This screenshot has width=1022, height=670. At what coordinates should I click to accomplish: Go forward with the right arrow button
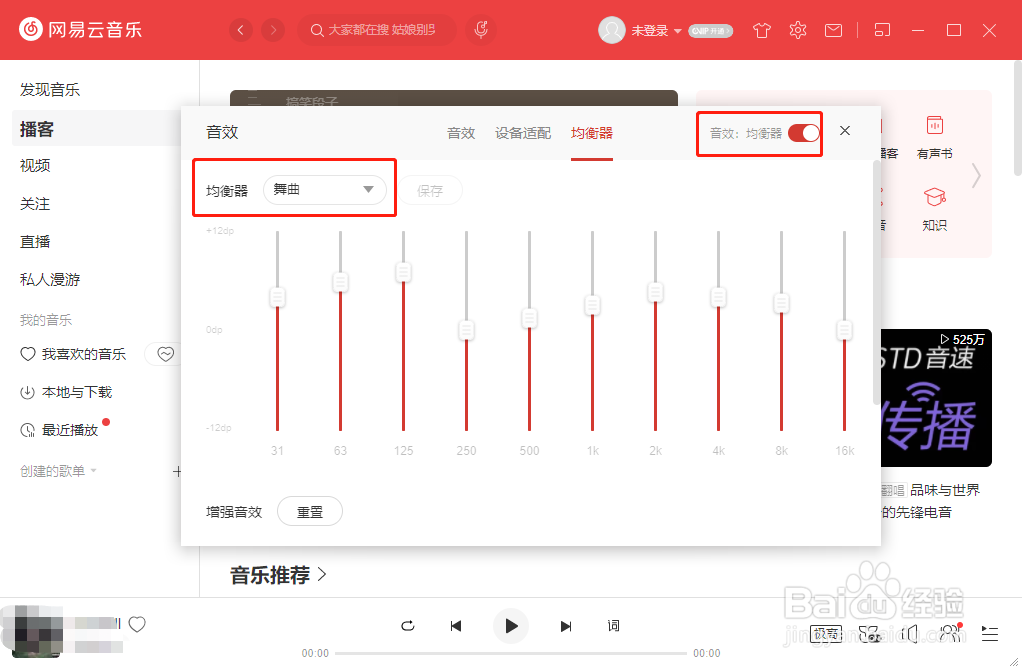click(273, 30)
